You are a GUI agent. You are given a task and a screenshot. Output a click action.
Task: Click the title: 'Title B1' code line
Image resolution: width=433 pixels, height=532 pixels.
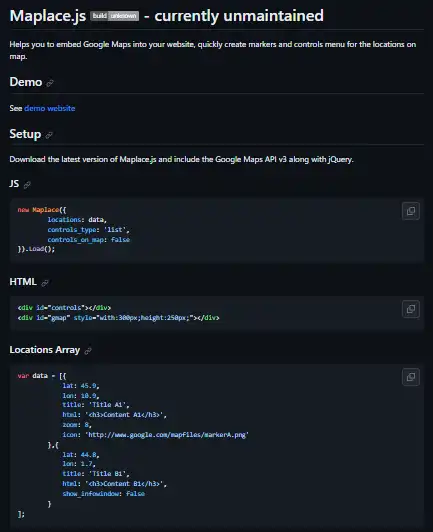tap(96, 474)
